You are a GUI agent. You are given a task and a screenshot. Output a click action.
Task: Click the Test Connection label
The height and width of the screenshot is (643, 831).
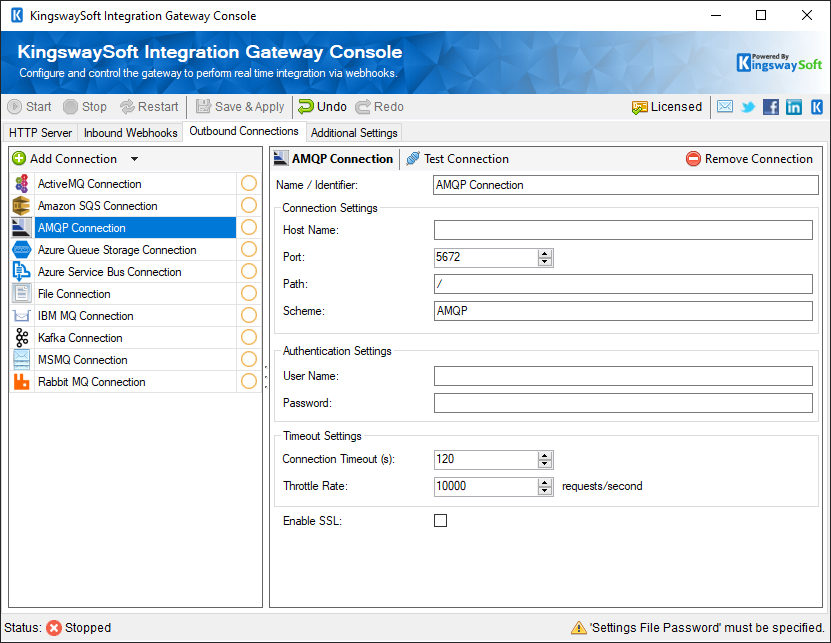pyautogui.click(x=466, y=158)
